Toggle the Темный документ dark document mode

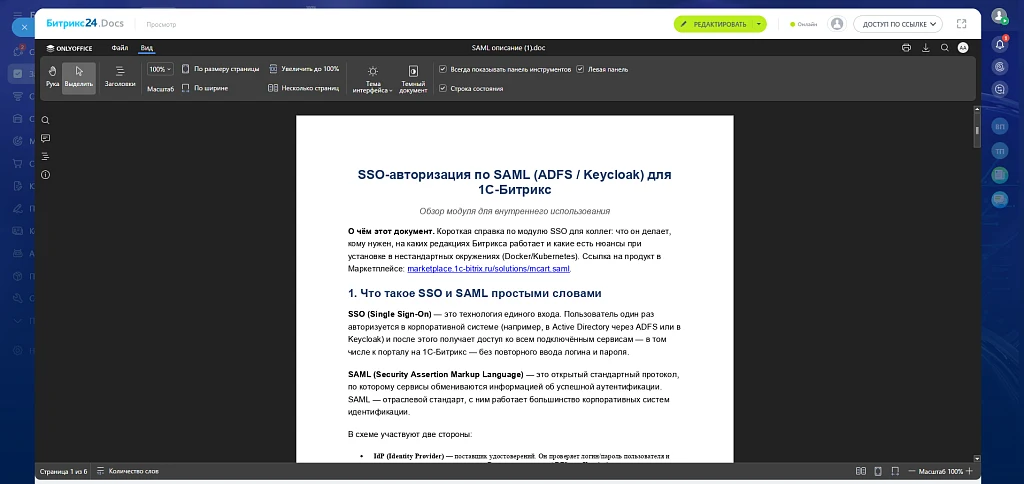point(413,78)
